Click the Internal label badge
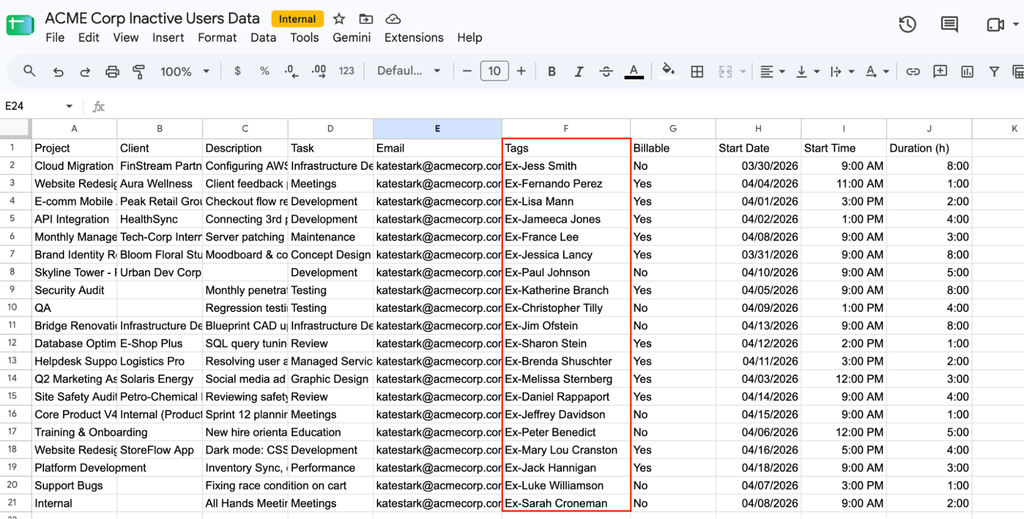Viewport: 1024px width, 519px height. point(297,19)
